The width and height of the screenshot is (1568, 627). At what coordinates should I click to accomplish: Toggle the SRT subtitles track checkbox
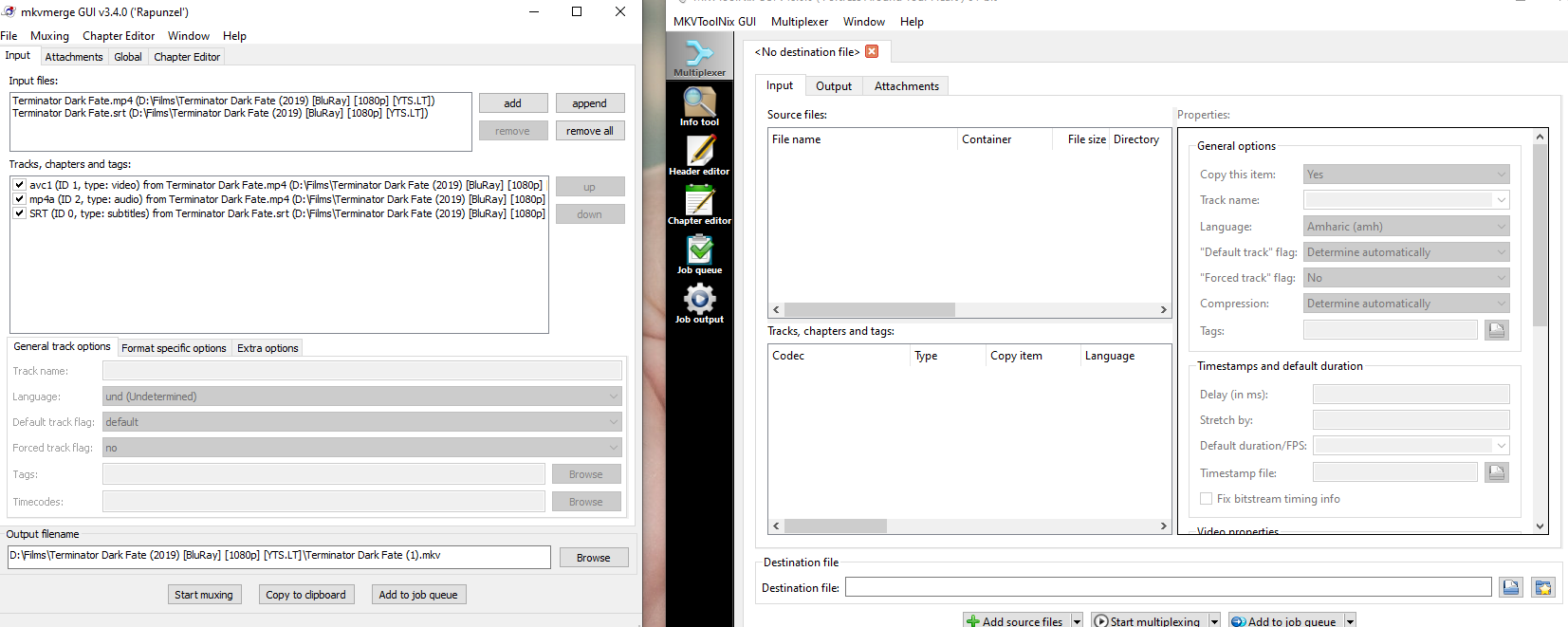(x=19, y=213)
